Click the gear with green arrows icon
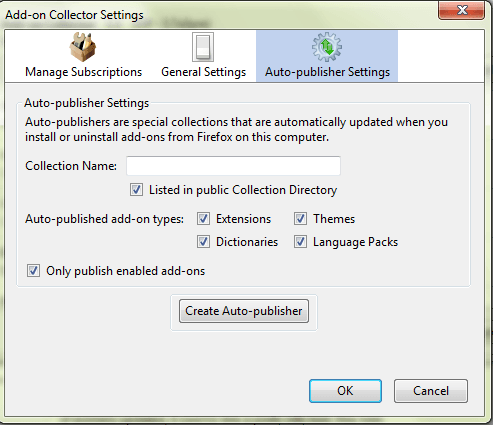The image size is (493, 425). coord(327,47)
